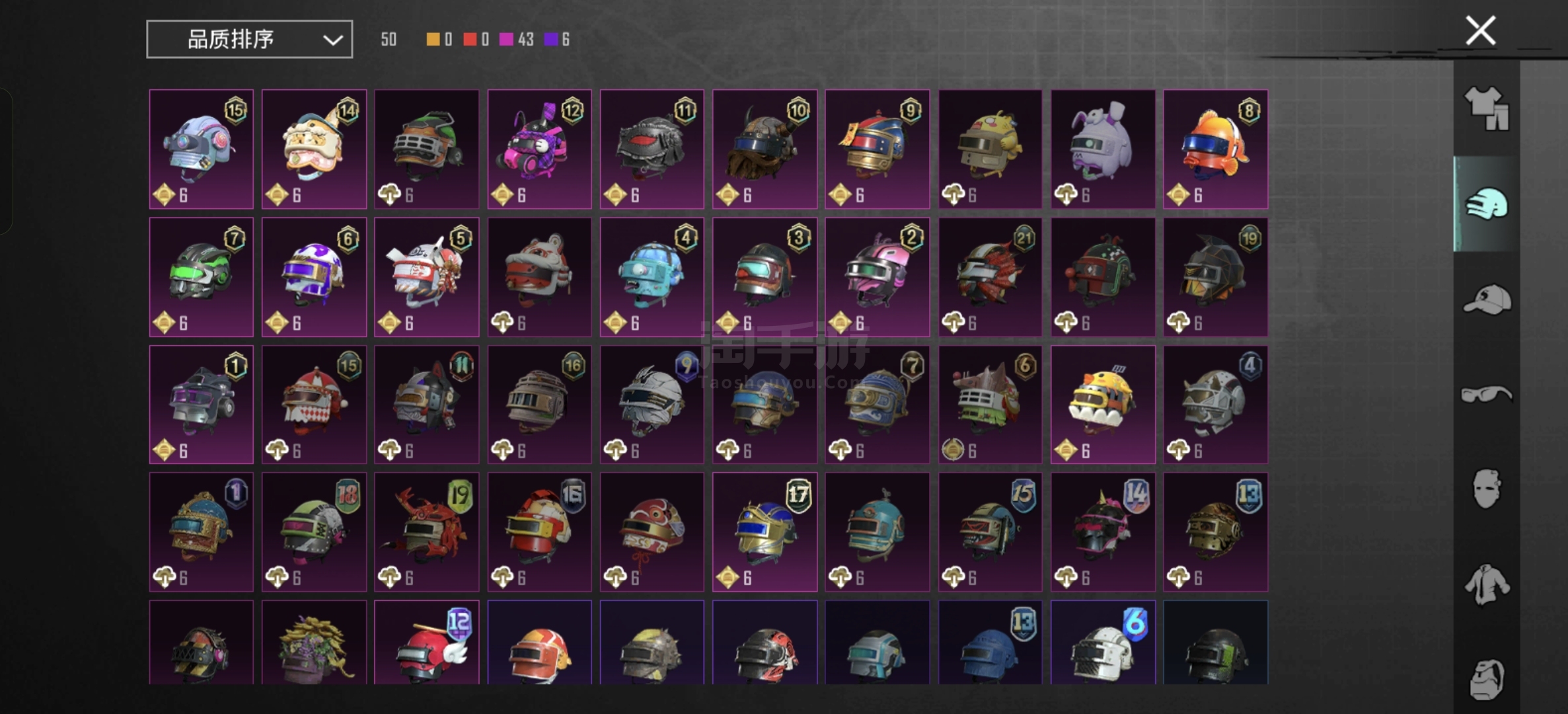1568x714 pixels.
Task: Filter by the pink quality swatch showing 43
Action: point(506,40)
